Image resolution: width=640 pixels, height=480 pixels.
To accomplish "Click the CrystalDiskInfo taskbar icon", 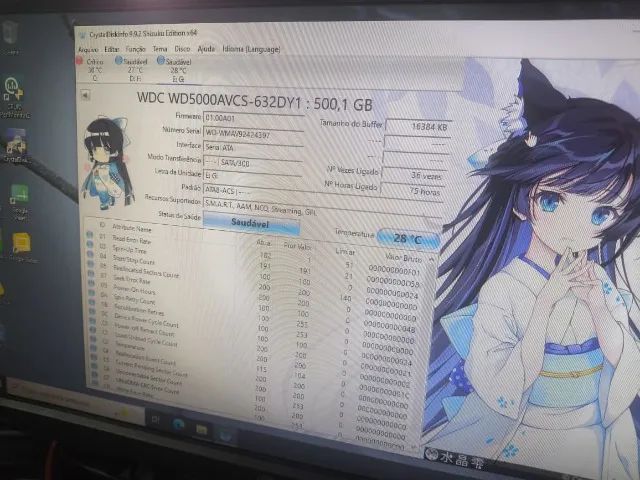I will pos(226,436).
